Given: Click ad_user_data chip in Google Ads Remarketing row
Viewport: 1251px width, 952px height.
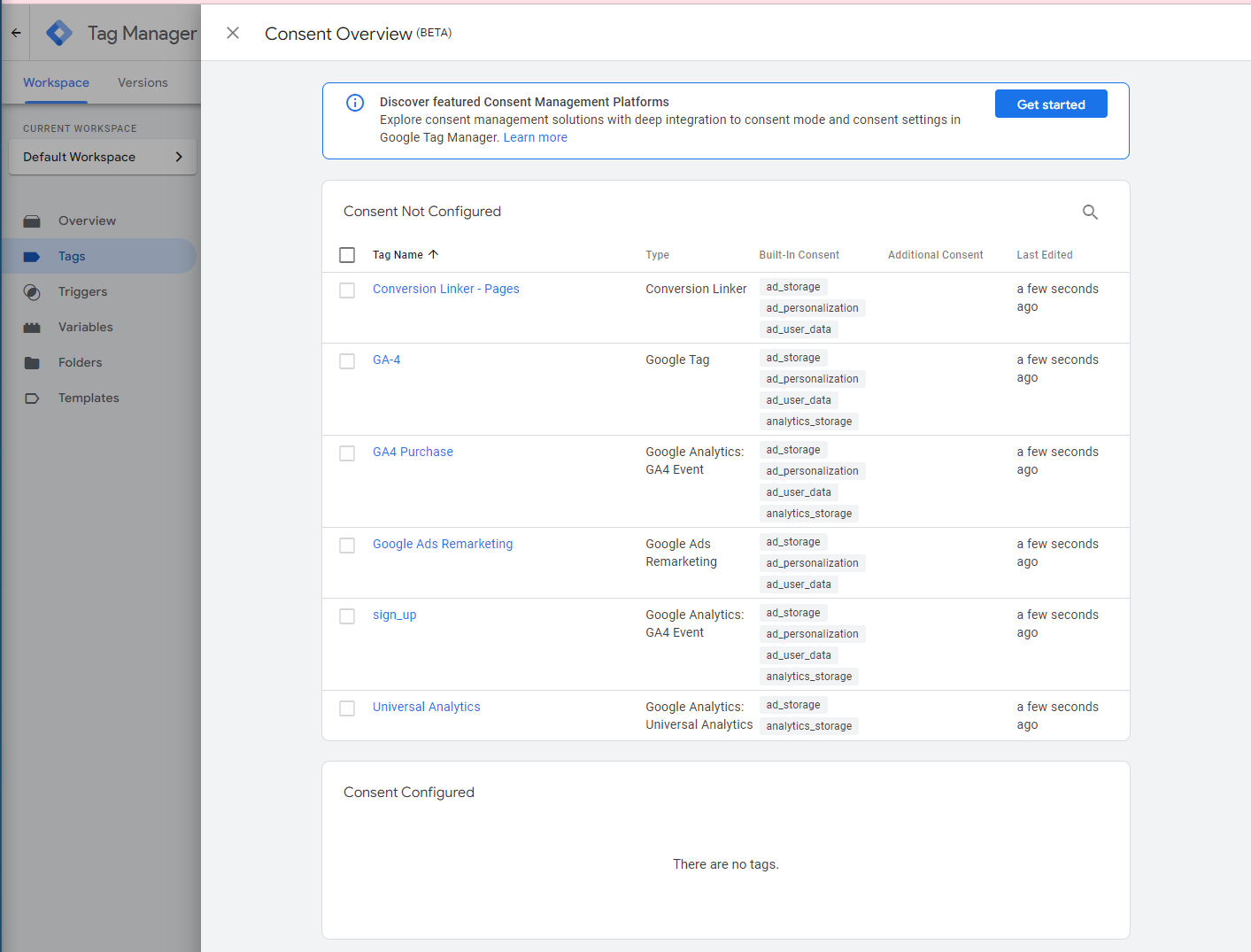Looking at the screenshot, I should click(799, 584).
